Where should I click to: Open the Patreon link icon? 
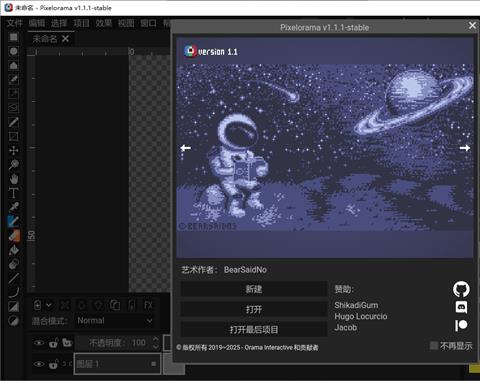tap(461, 325)
